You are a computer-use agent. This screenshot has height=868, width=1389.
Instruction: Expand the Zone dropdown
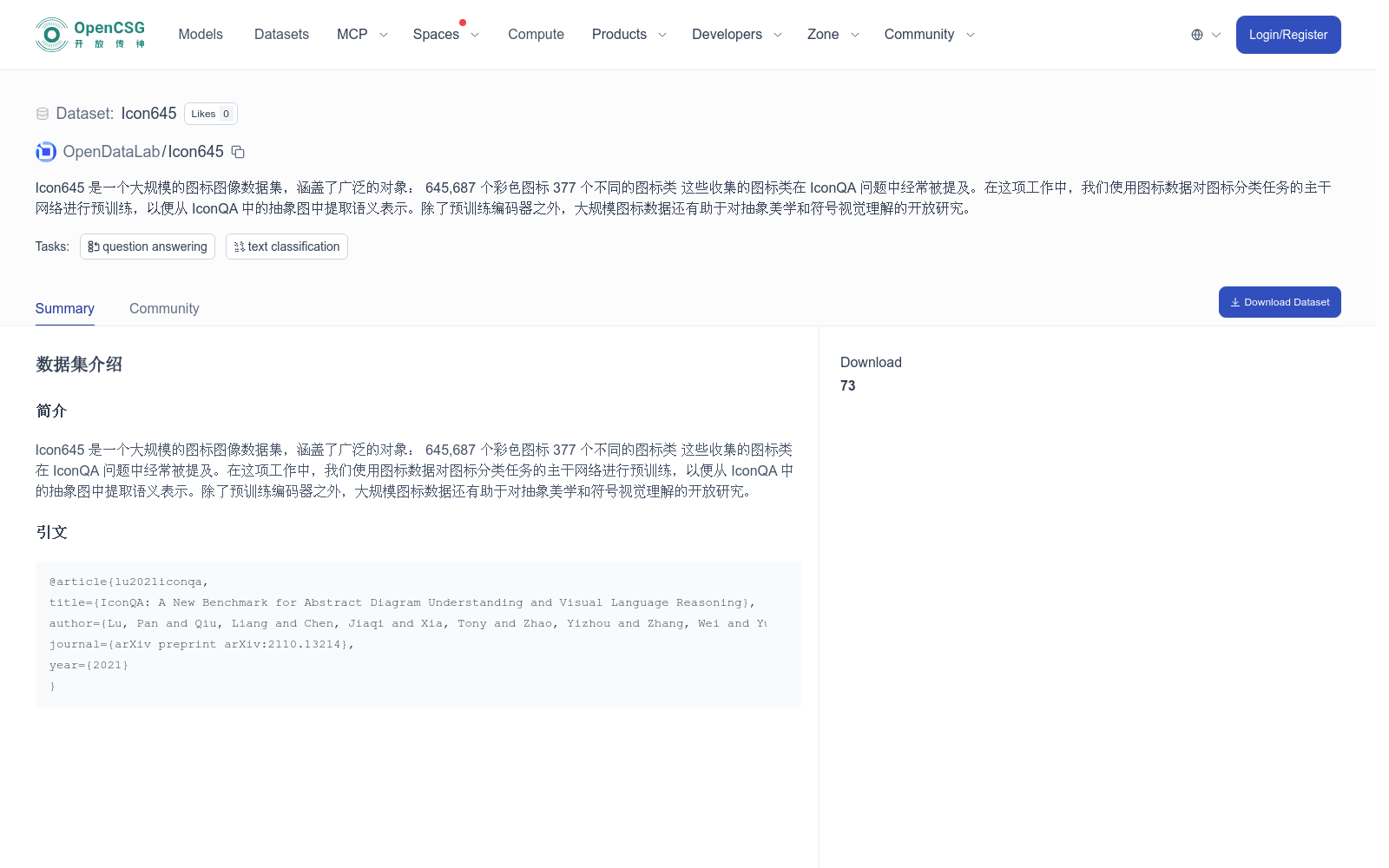click(833, 35)
